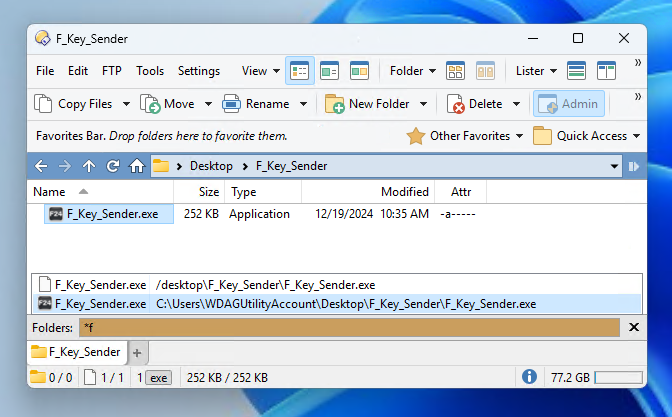Open the Lister dropdown menu
672x417 pixels.
(536, 71)
